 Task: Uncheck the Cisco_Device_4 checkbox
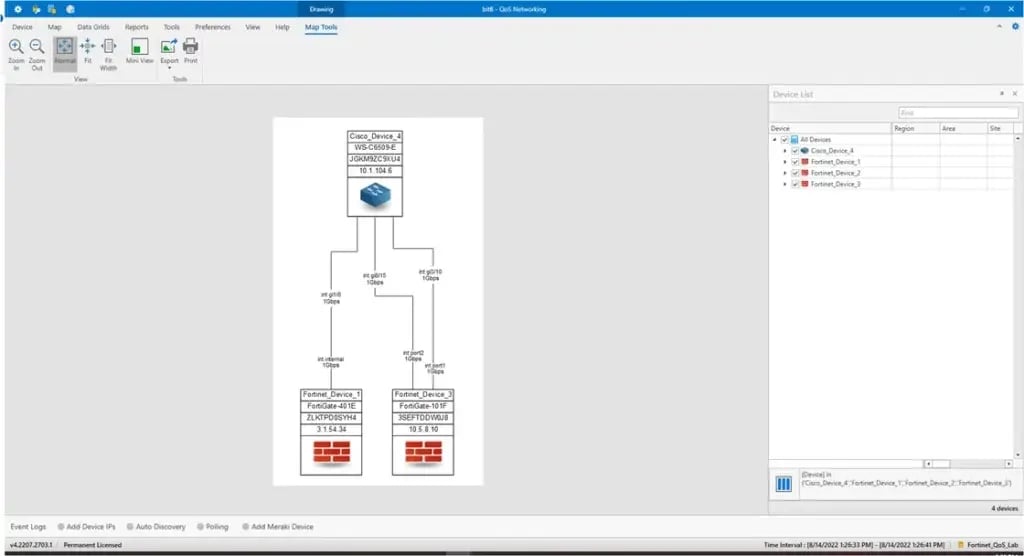click(795, 150)
